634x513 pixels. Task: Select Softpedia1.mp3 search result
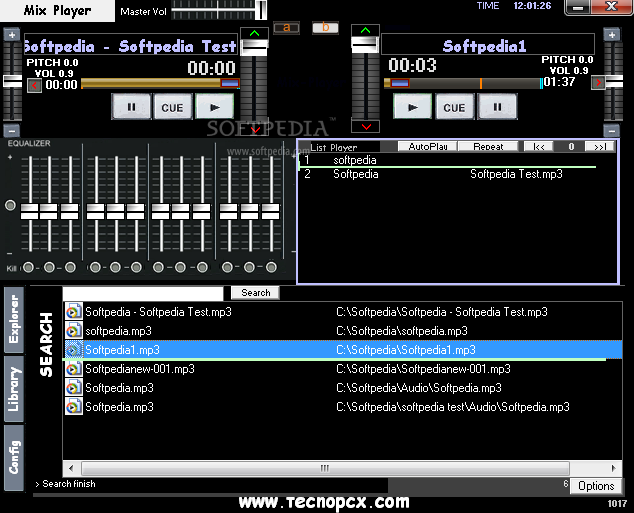pyautogui.click(x=343, y=350)
